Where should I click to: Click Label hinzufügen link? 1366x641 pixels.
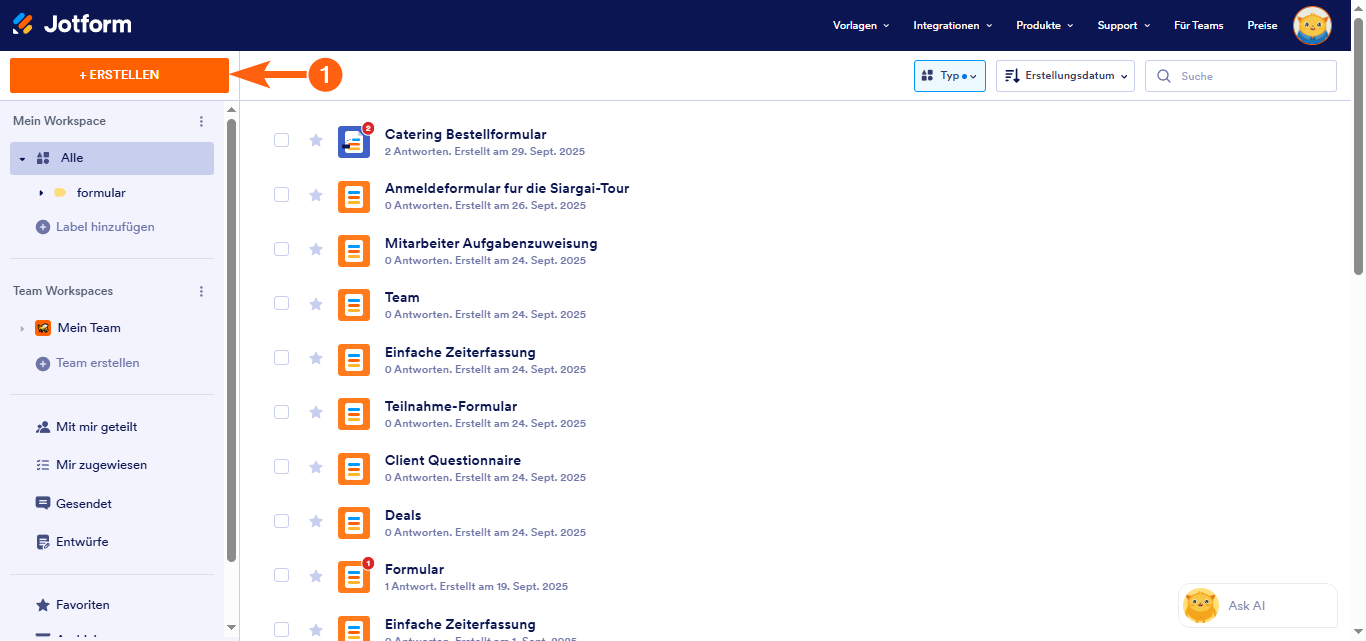coord(104,227)
